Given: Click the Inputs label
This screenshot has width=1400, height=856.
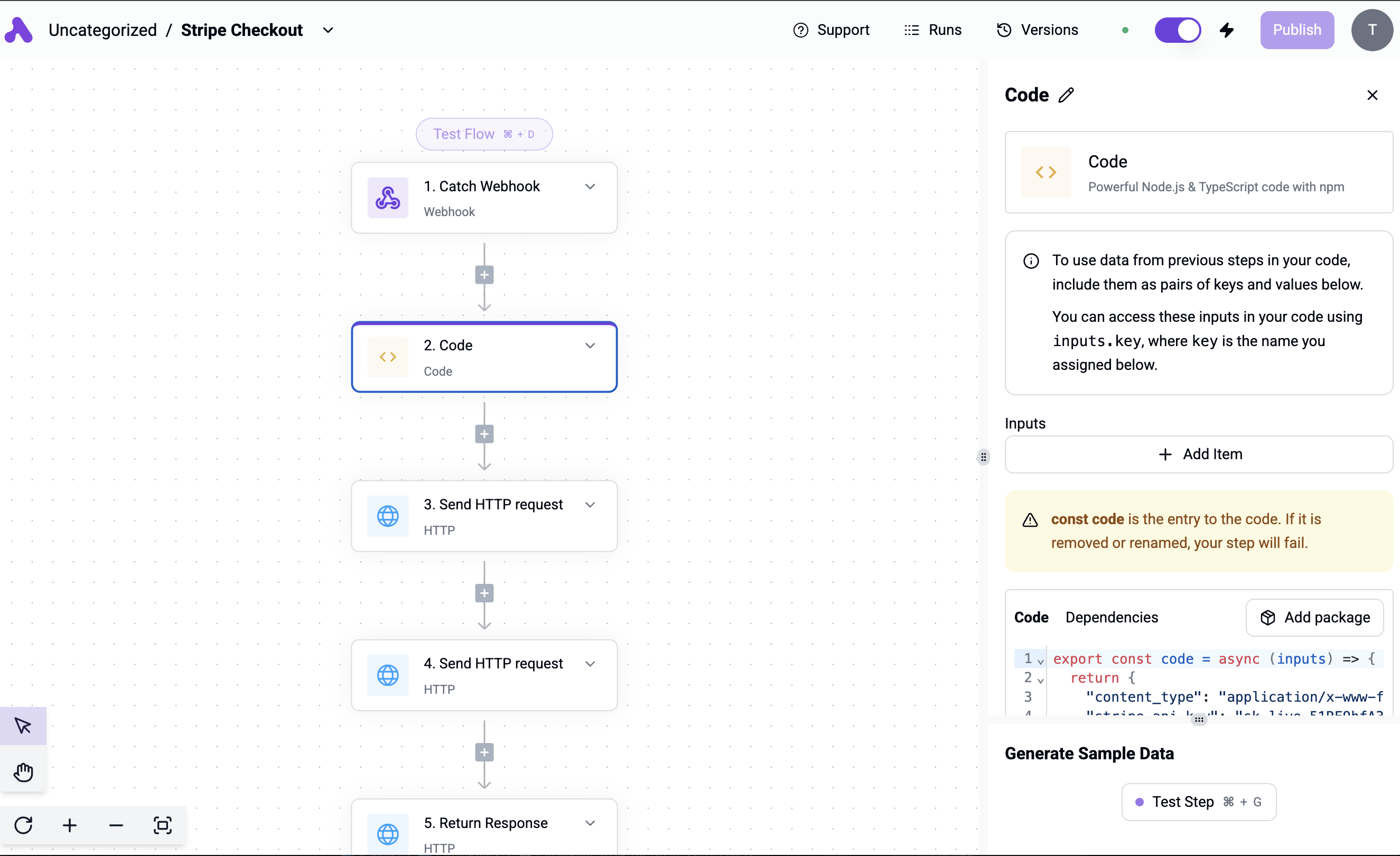Looking at the screenshot, I should [1025, 423].
